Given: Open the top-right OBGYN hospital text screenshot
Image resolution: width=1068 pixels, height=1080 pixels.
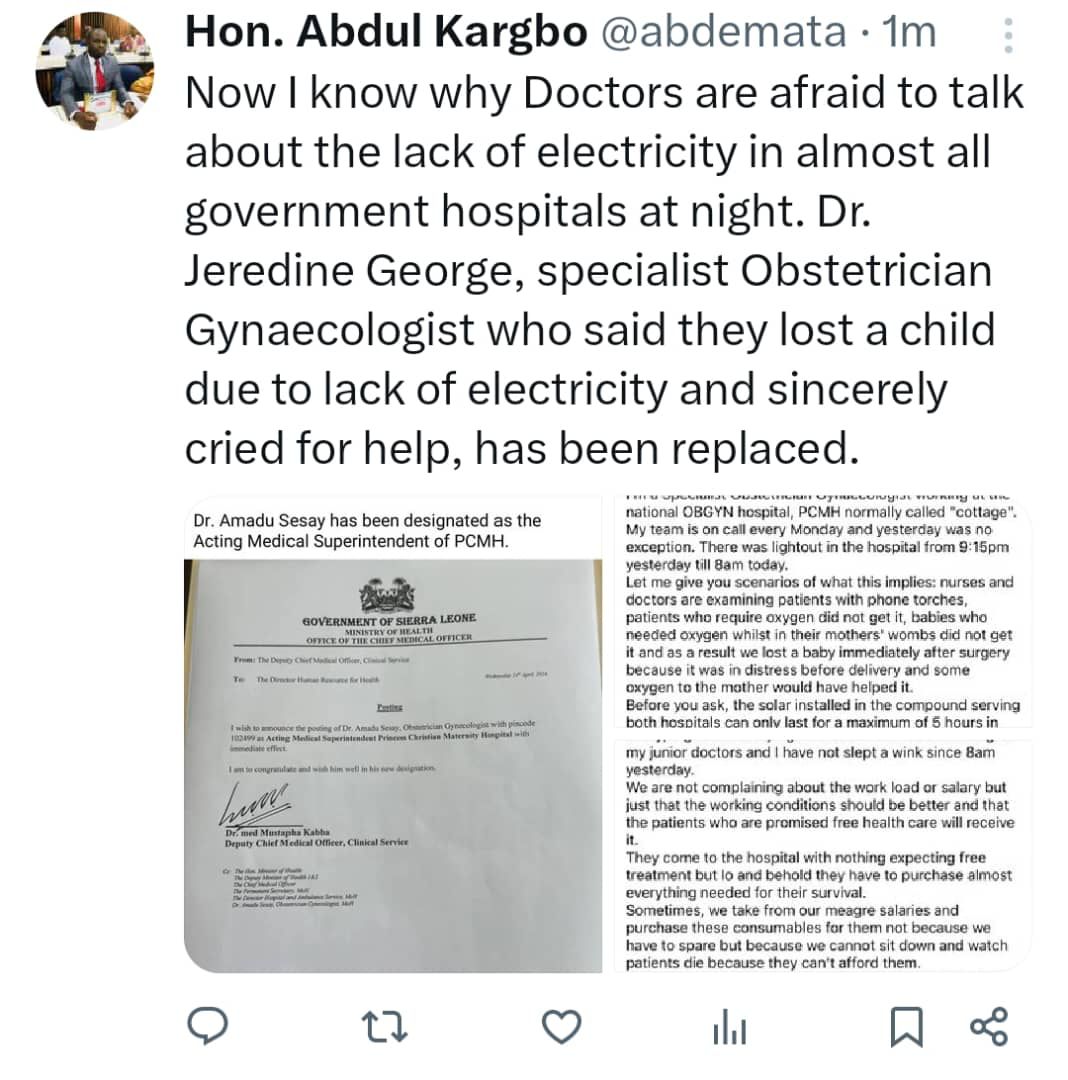Looking at the screenshot, I should click(823, 611).
